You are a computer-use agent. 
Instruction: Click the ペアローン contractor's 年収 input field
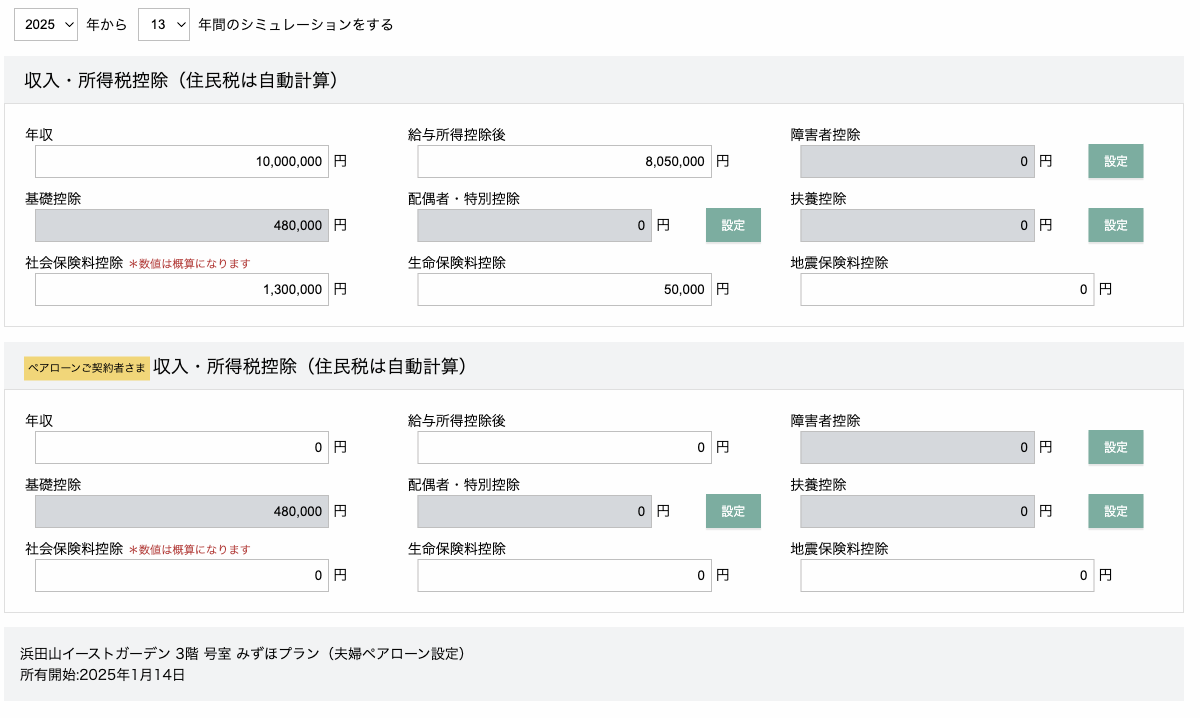[x=182, y=447]
